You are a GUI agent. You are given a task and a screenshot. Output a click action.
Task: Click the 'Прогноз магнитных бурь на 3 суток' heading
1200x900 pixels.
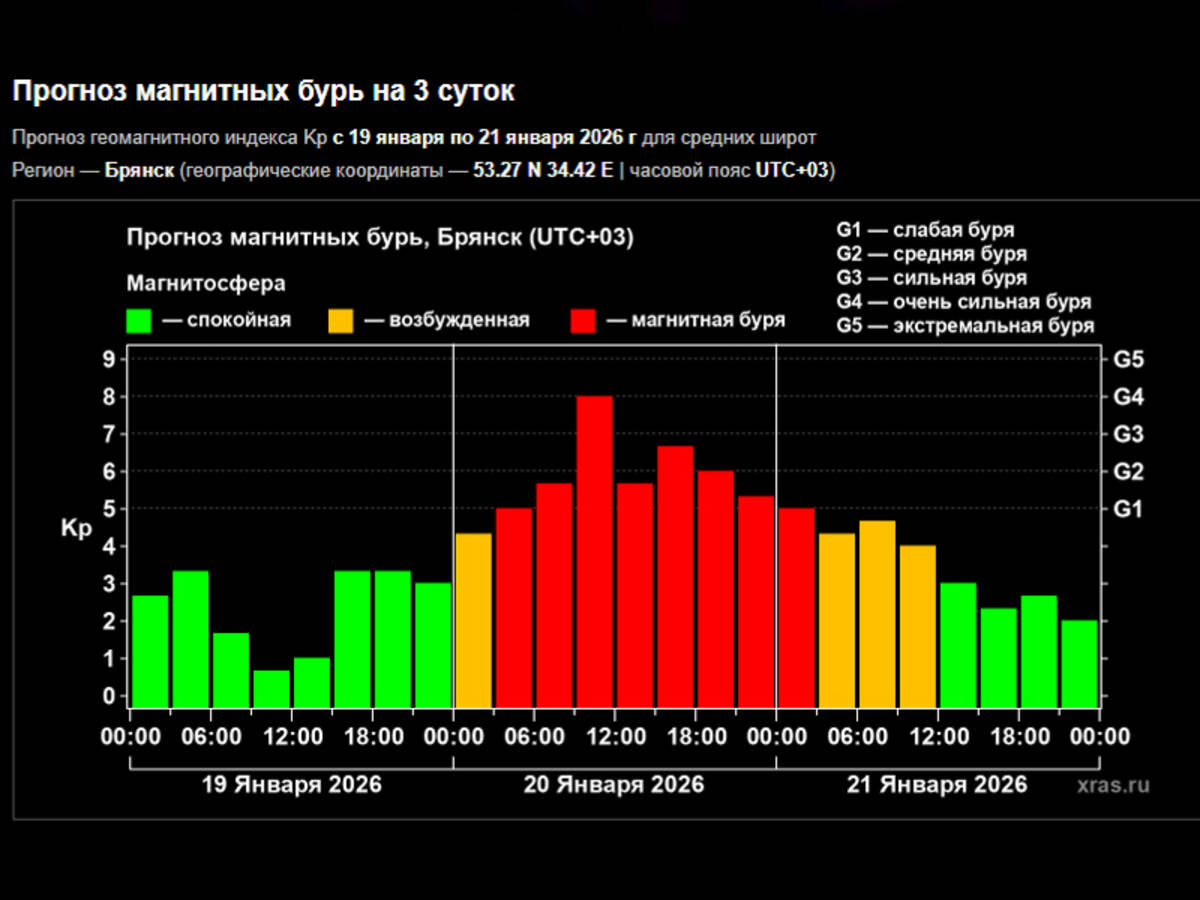click(x=263, y=92)
